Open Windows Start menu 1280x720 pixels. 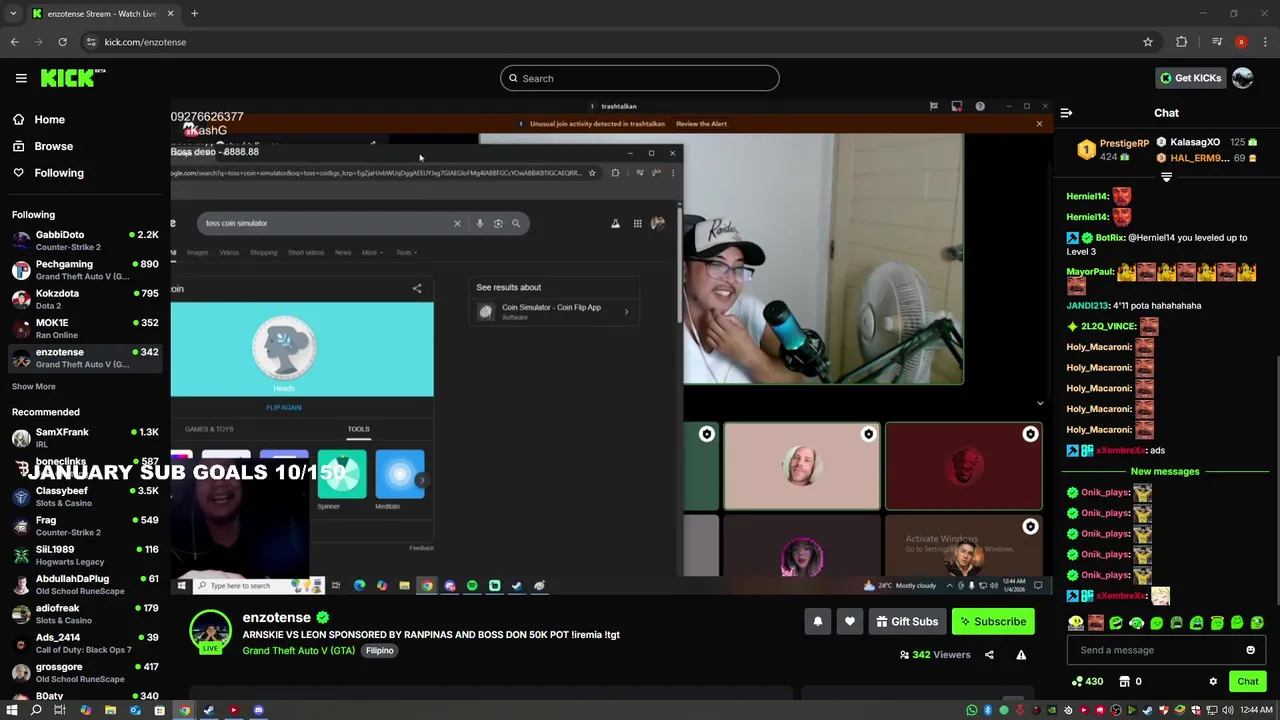(x=12, y=710)
